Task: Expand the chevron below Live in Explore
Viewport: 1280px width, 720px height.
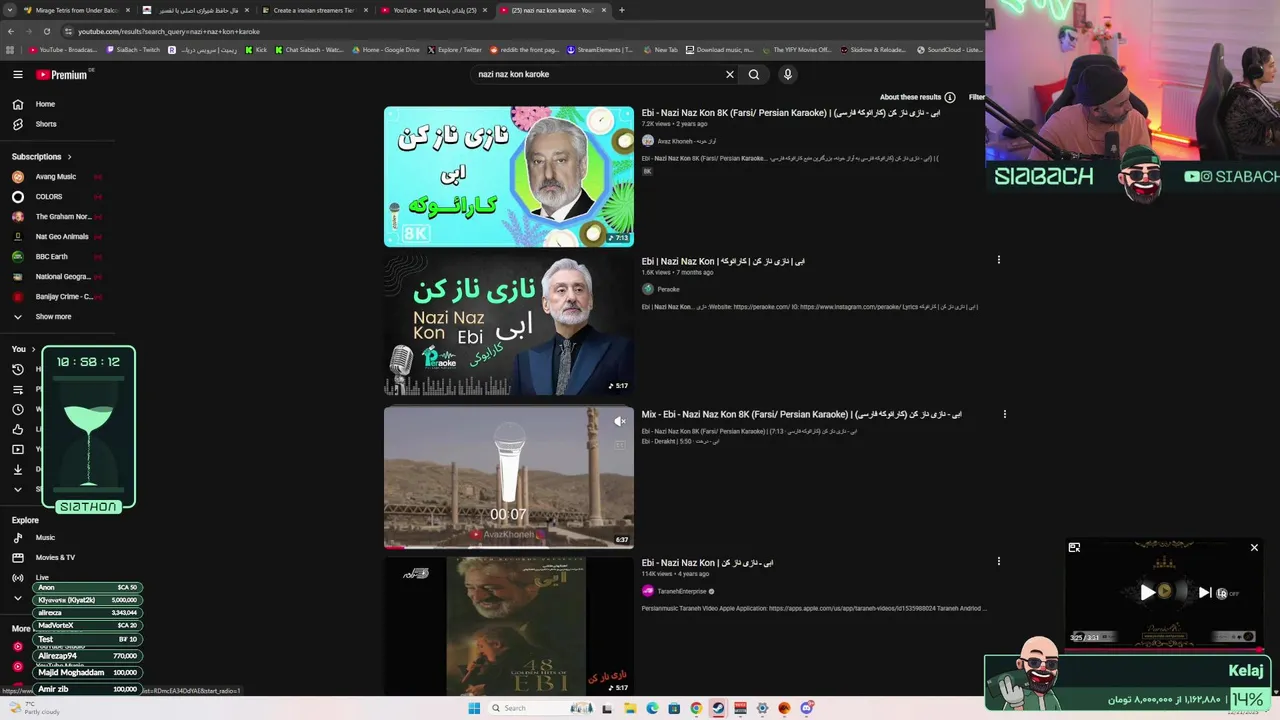Action: tap(18, 598)
